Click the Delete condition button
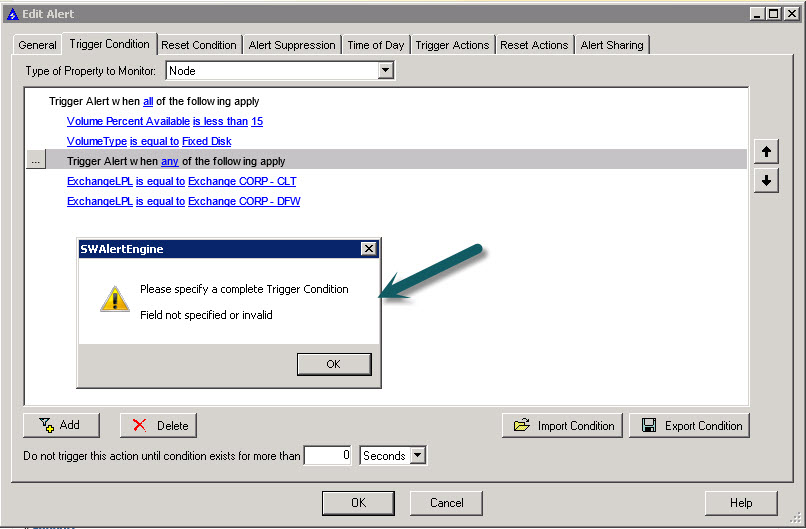This screenshot has width=806, height=529. (x=158, y=425)
